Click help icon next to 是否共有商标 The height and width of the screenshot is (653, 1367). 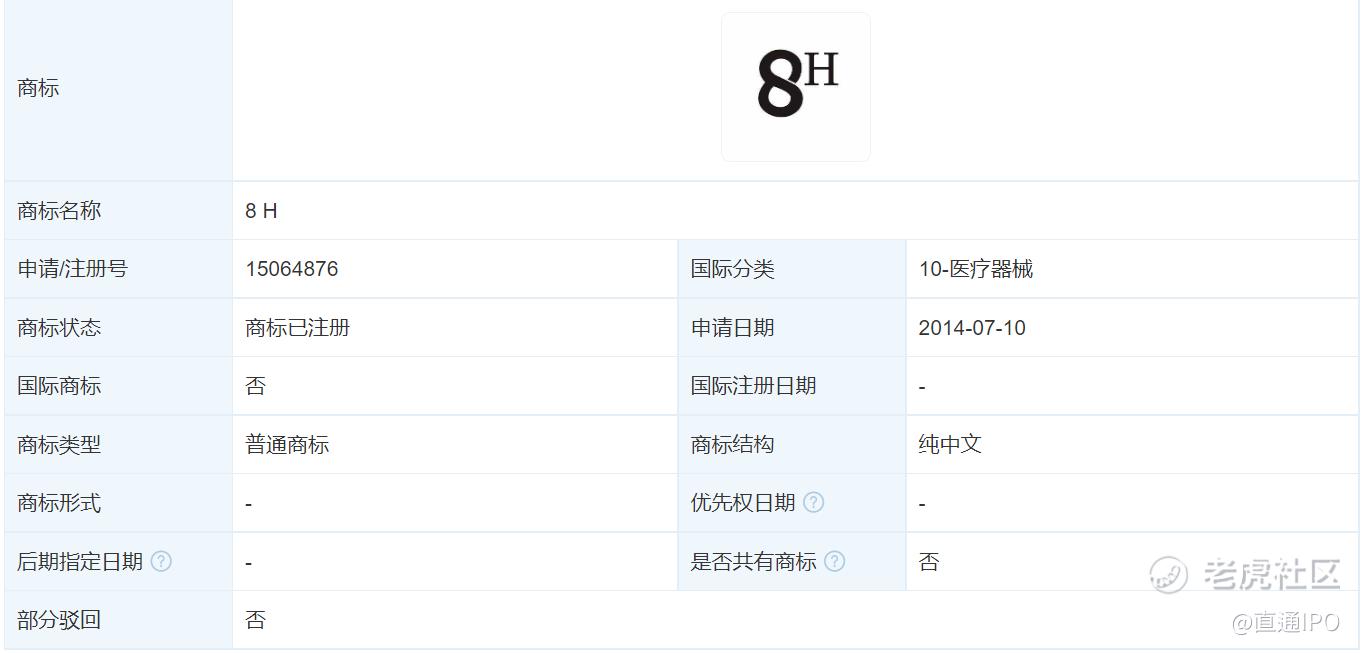point(835,561)
